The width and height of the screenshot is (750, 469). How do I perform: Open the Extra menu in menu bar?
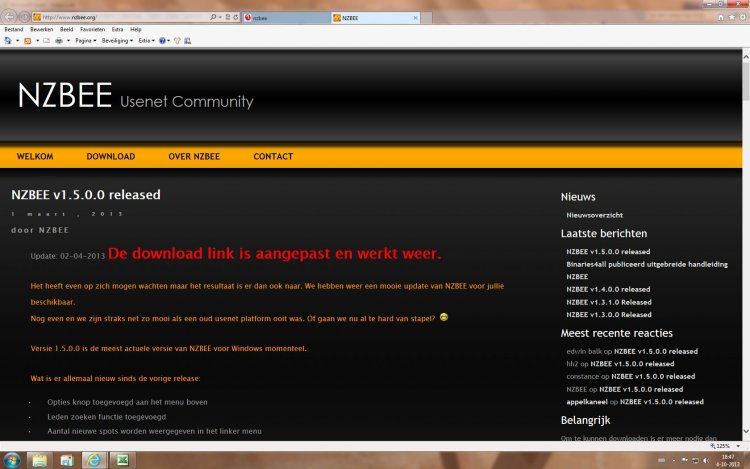coord(117,29)
